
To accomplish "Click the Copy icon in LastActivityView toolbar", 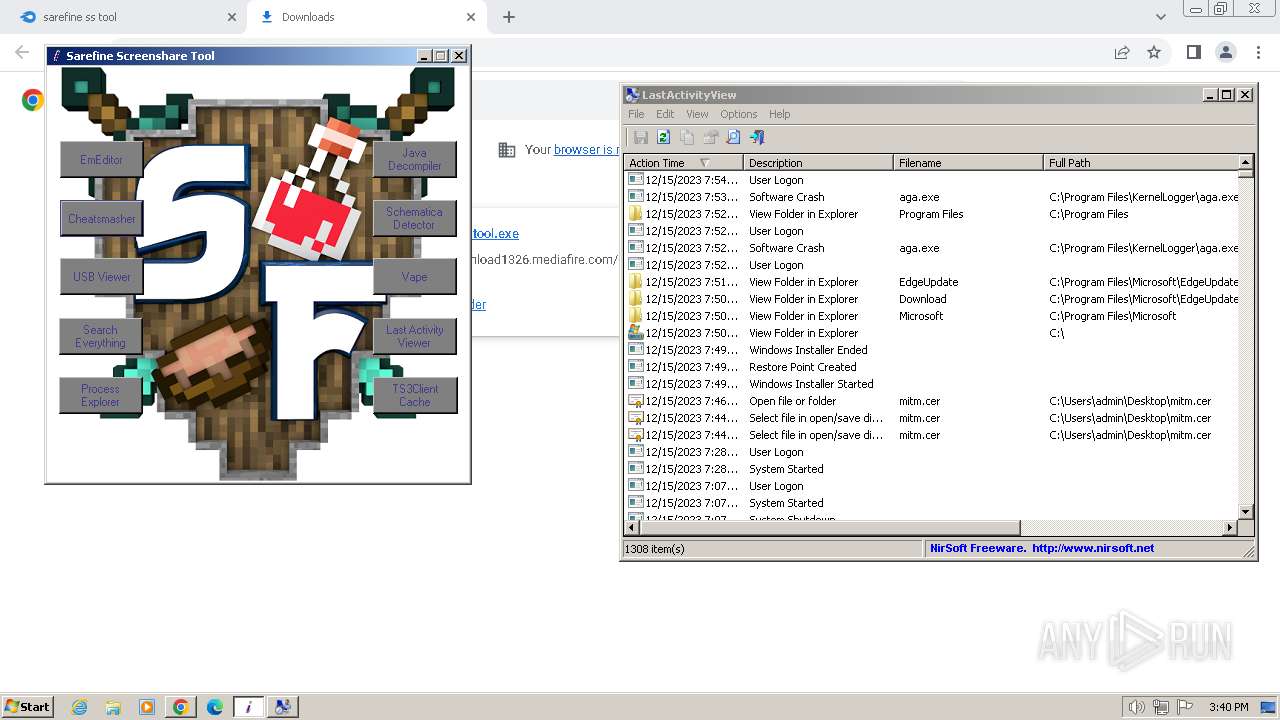I will [687, 137].
